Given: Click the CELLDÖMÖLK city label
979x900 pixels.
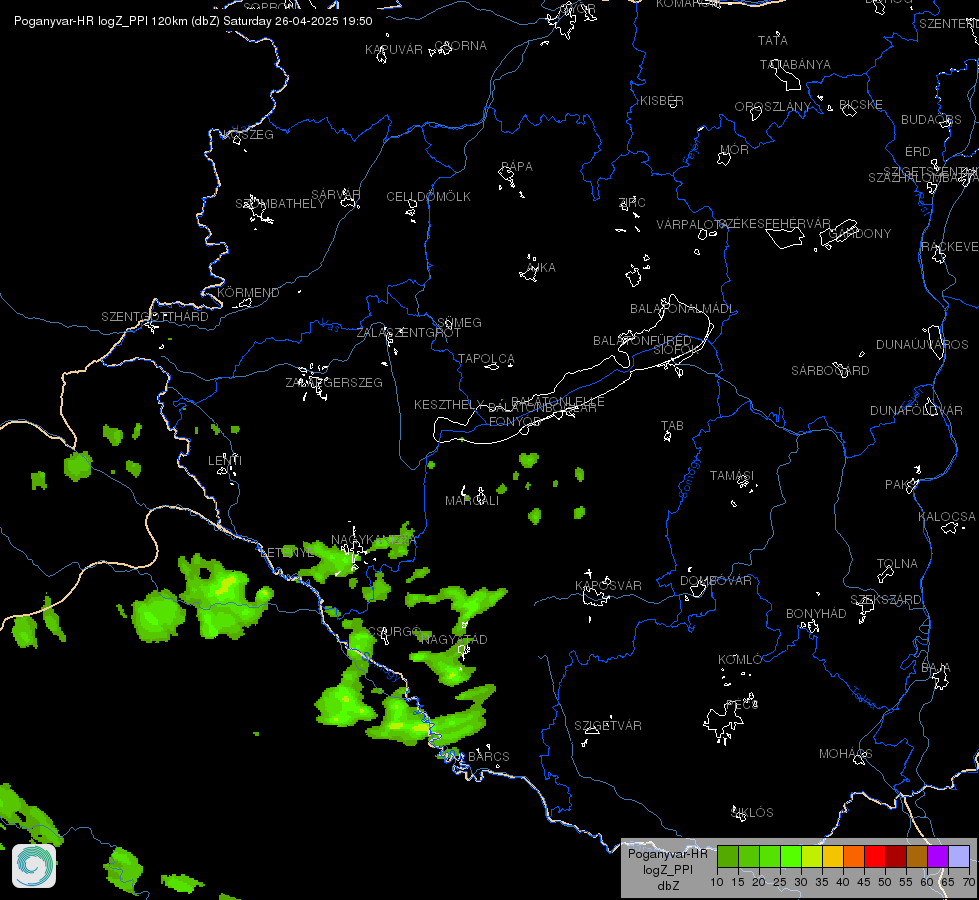Looking at the screenshot, I should tap(428, 197).
